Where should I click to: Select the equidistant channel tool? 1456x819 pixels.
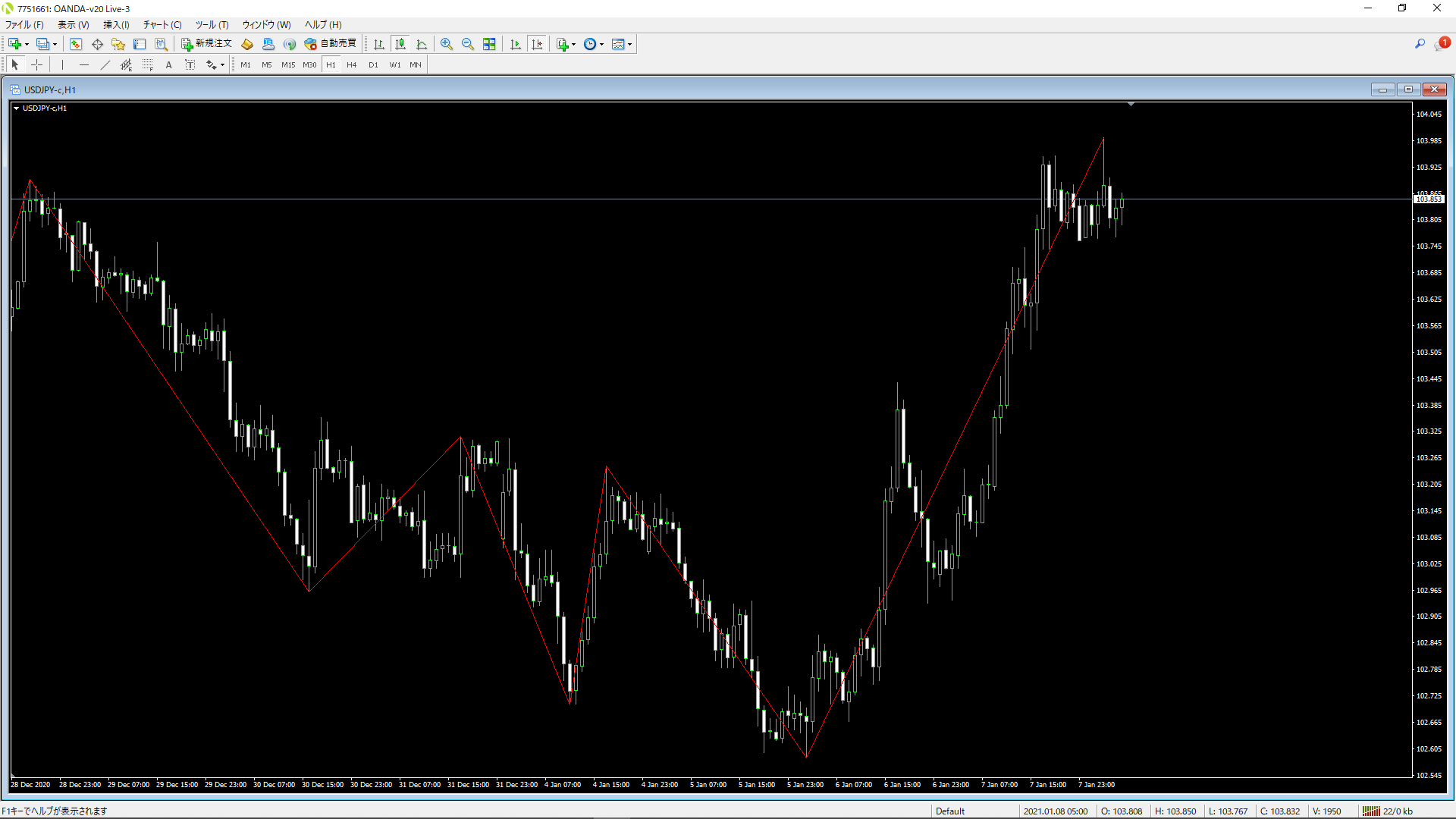tap(126, 64)
